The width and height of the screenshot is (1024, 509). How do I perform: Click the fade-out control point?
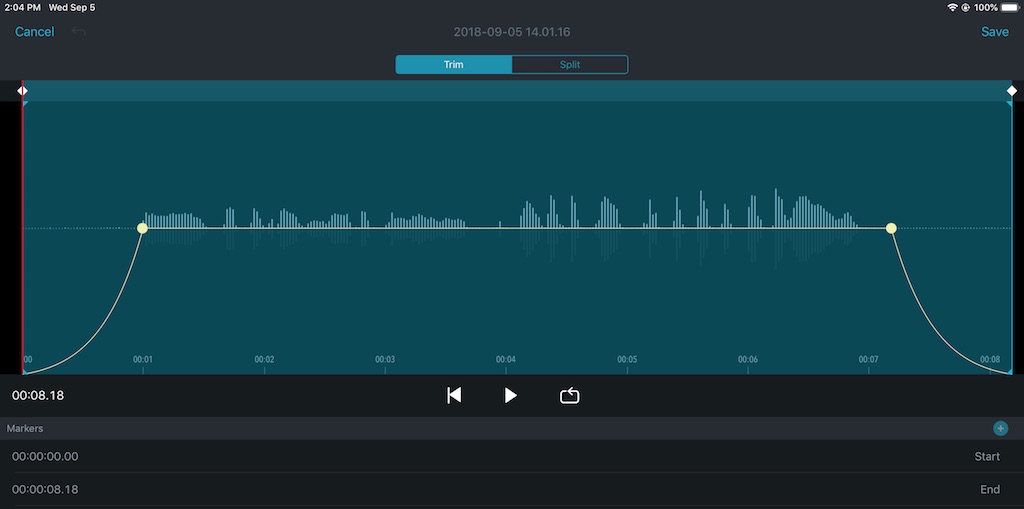pos(891,228)
